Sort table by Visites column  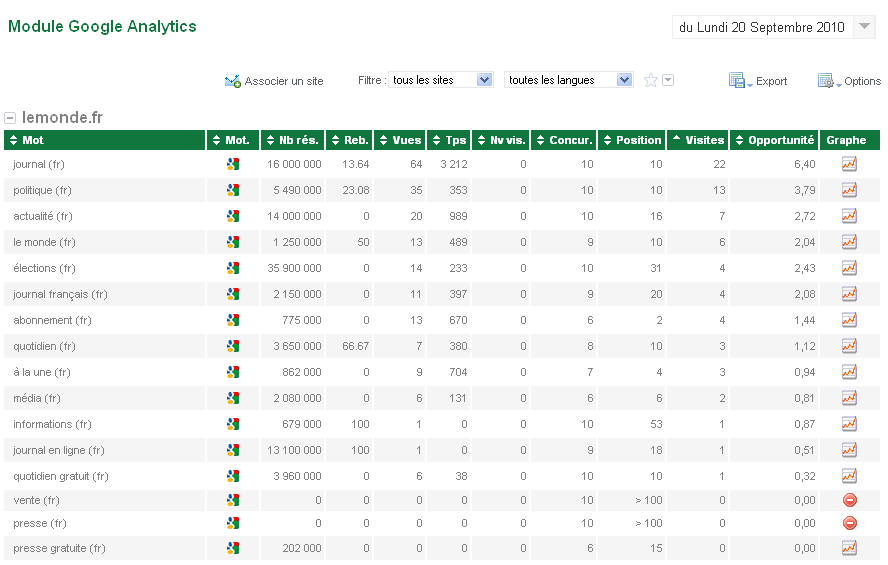[x=699, y=140]
